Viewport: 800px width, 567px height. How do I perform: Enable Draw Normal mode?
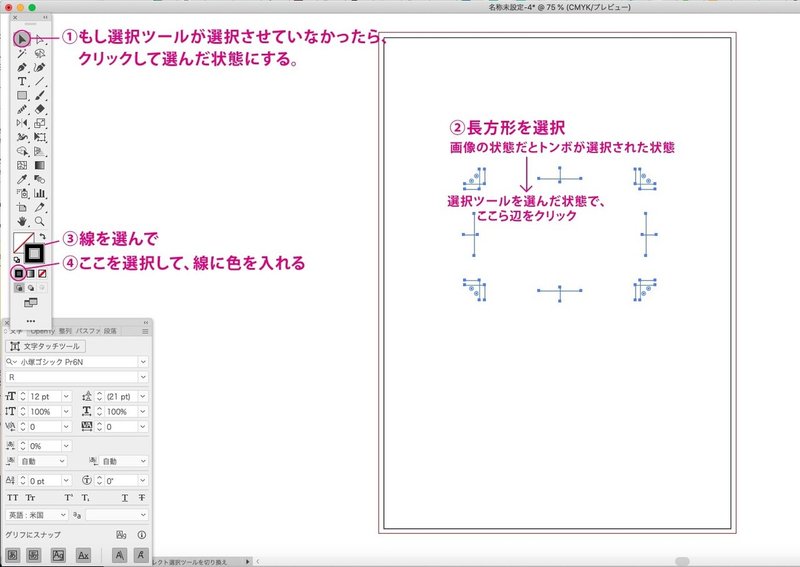coord(19,288)
